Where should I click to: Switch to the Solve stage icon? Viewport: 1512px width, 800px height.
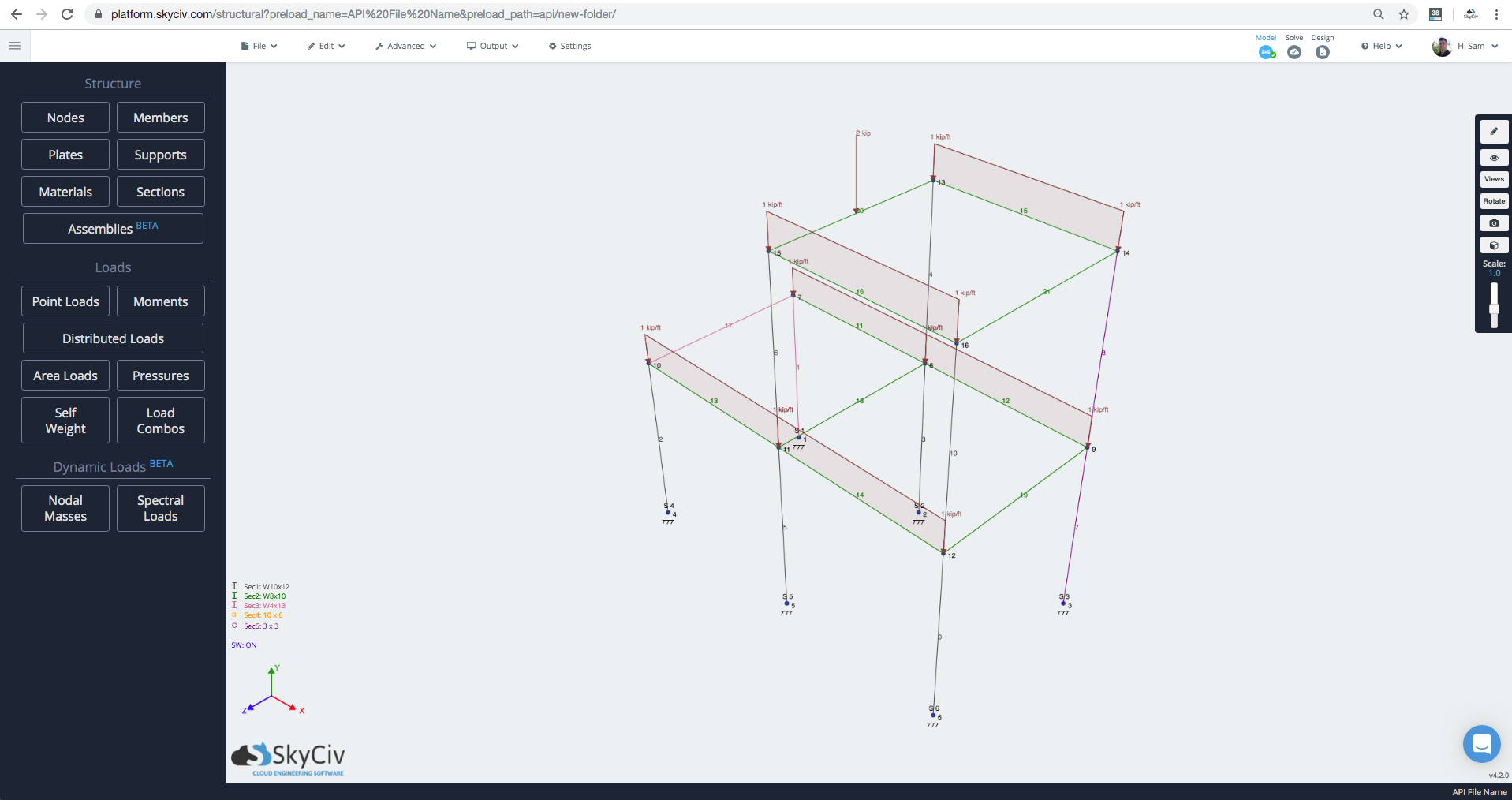point(1294,52)
